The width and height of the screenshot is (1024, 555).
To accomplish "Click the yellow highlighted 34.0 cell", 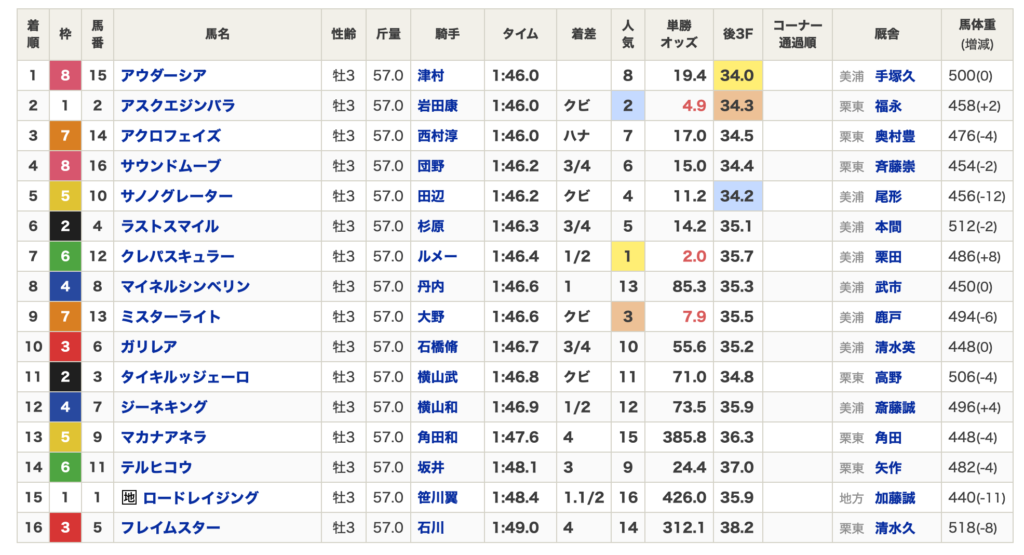I will coord(737,76).
